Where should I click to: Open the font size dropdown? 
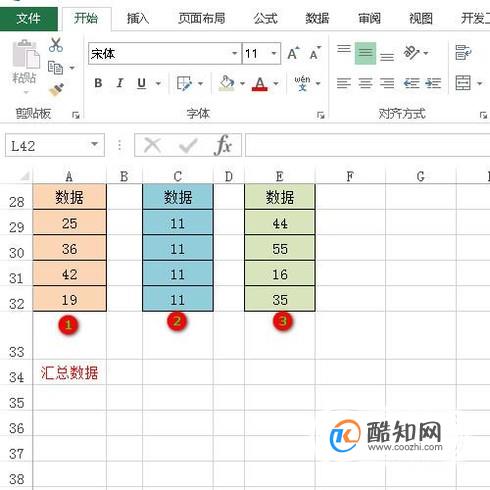[274, 53]
